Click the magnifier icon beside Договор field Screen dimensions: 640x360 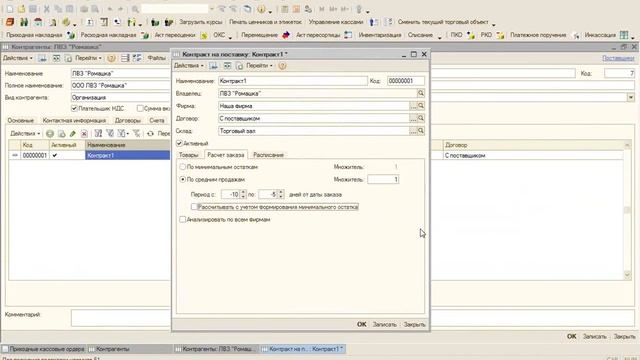point(421,118)
